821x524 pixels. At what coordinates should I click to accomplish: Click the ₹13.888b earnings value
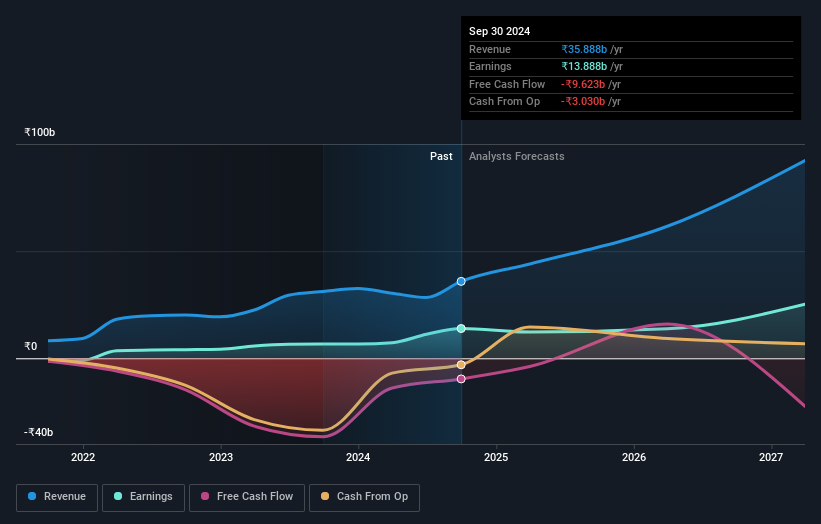pyautogui.click(x=584, y=66)
